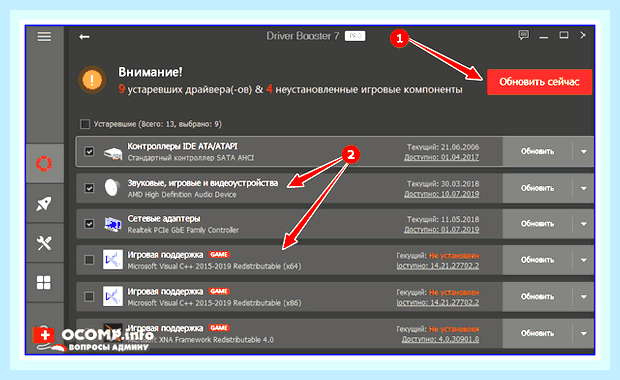This screenshot has height=380, width=620.
Task: Open the Boost rocket sidebar icon
Action: [44, 203]
